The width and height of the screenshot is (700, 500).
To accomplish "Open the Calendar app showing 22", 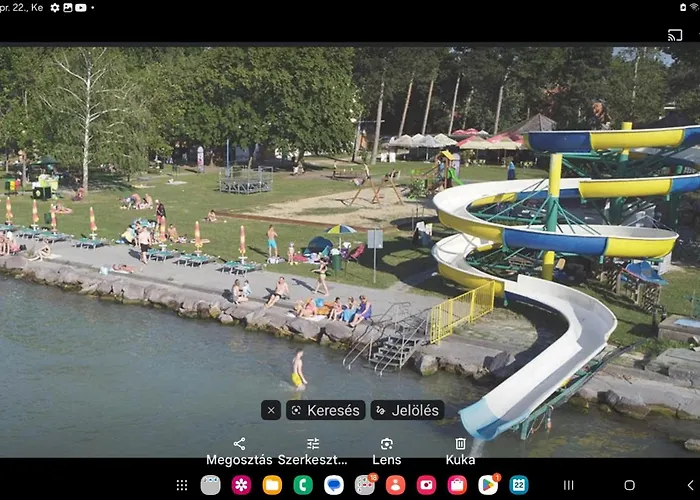I will (x=519, y=485).
